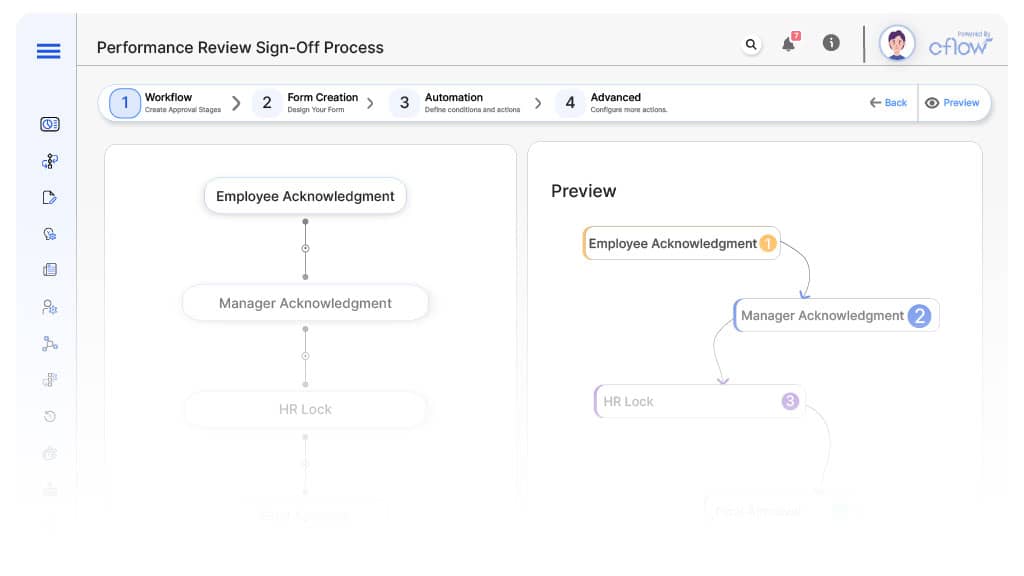
Task: Click the info circle icon
Action: tap(831, 43)
